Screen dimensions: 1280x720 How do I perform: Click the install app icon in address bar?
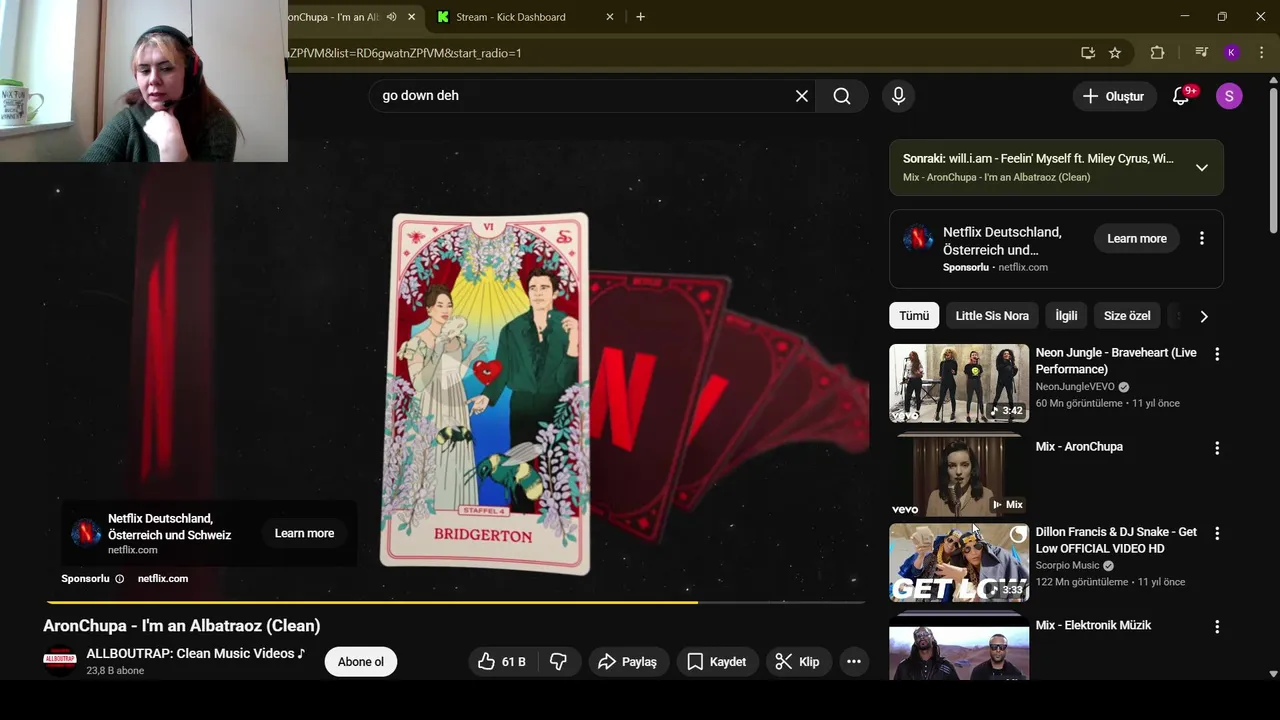[x=1088, y=53]
